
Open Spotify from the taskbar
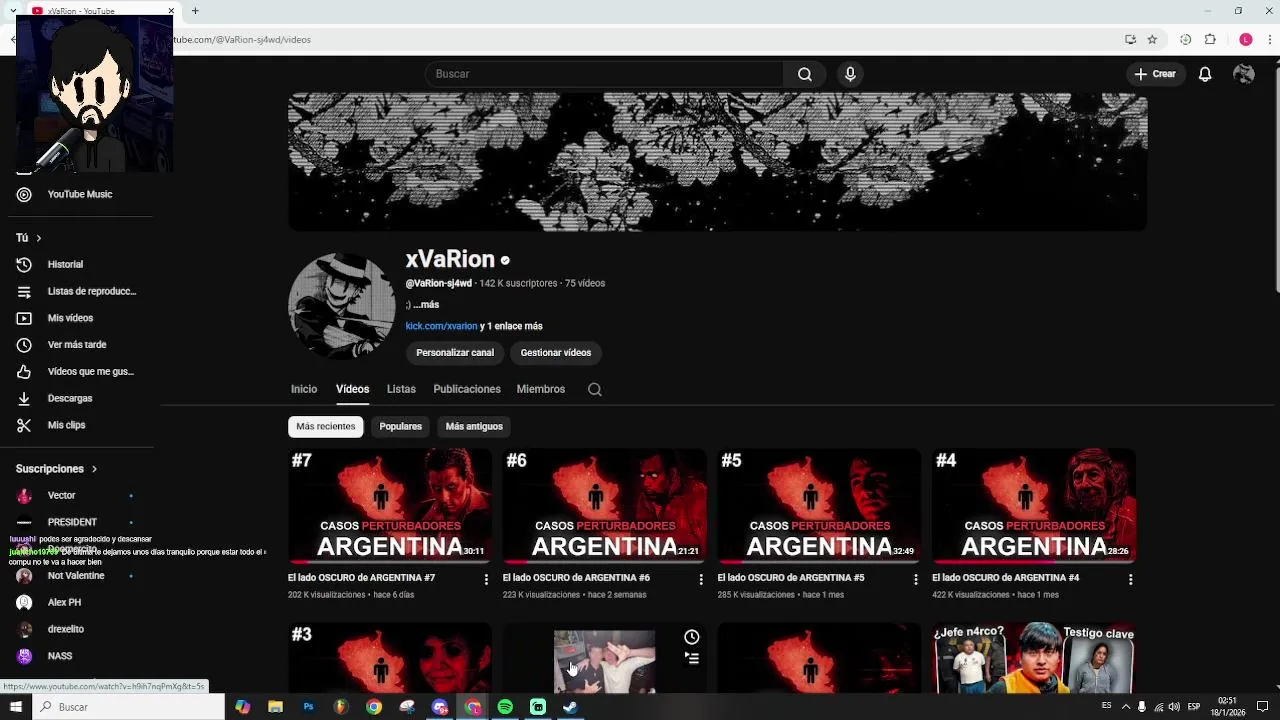(x=505, y=707)
